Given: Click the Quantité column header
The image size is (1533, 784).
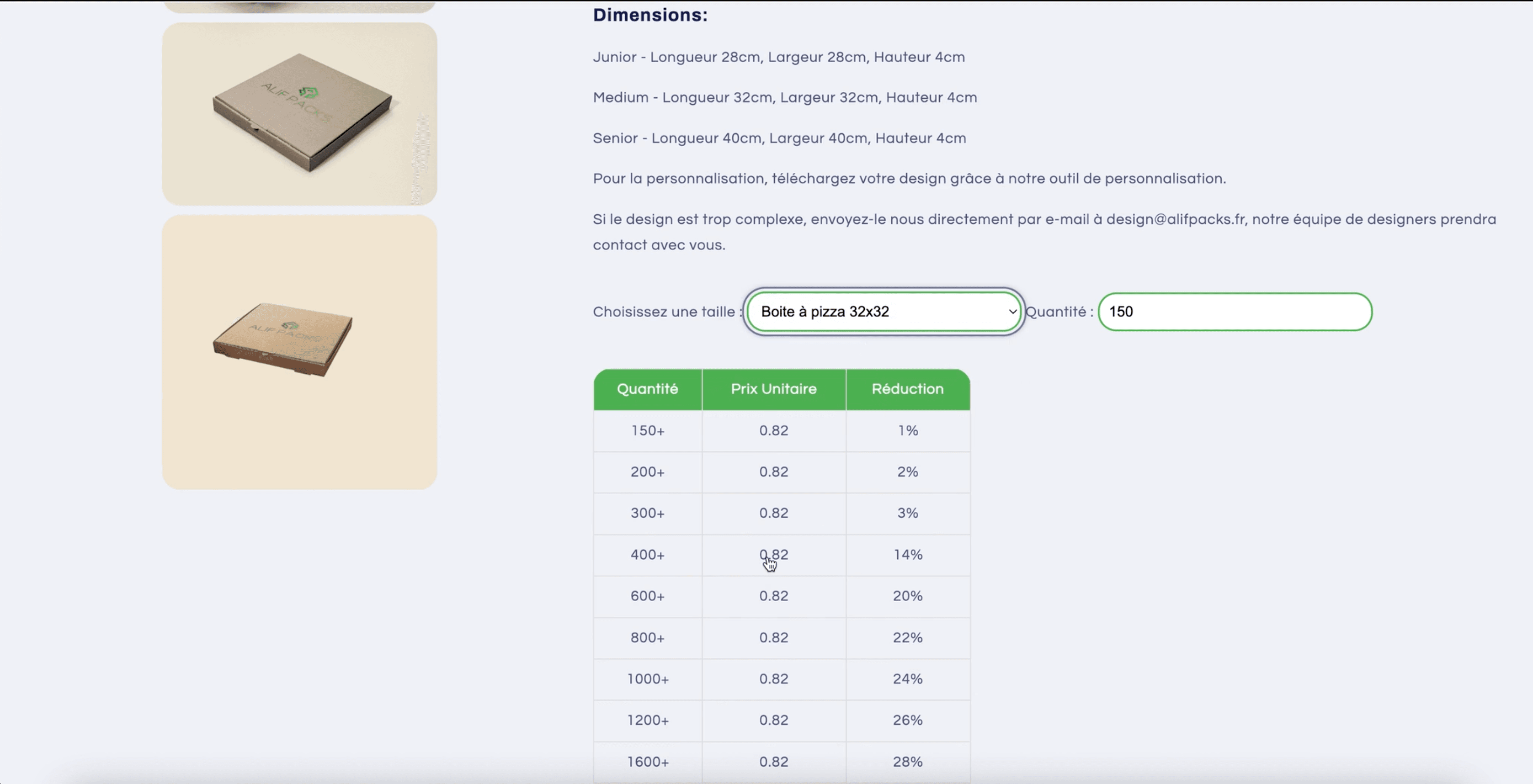Looking at the screenshot, I should click(x=648, y=389).
